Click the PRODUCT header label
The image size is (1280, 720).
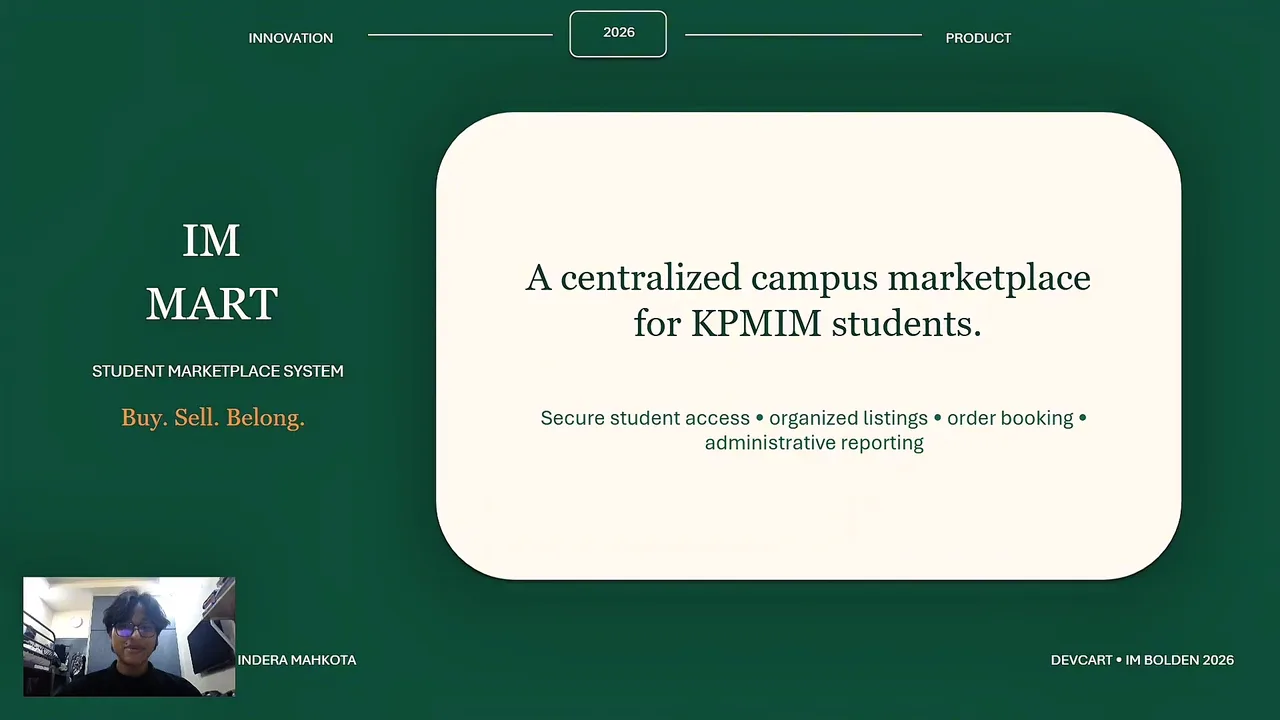(x=978, y=38)
